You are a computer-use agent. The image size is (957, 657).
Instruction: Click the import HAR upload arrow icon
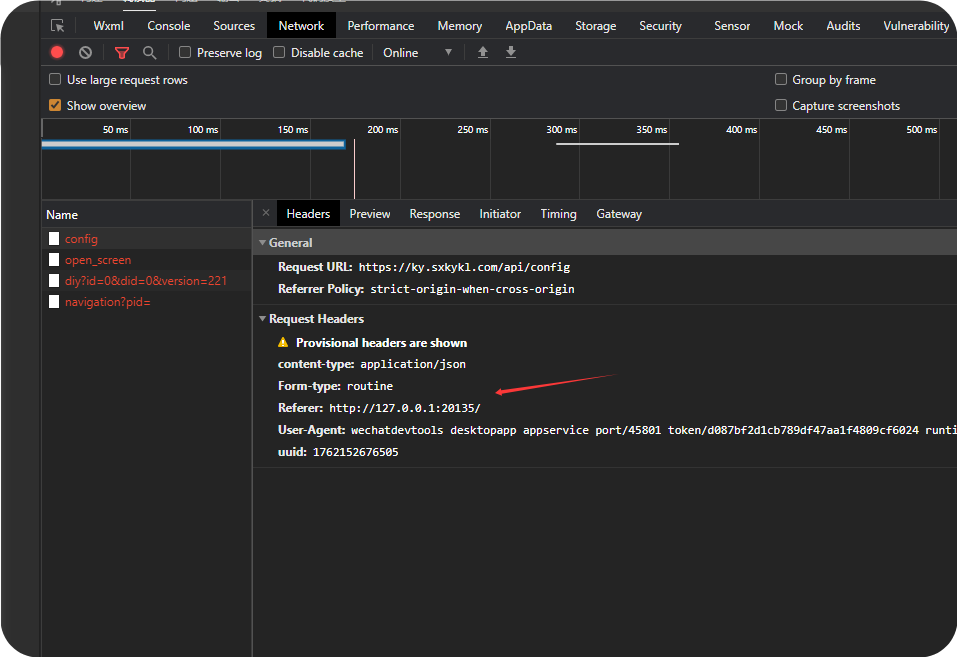483,52
